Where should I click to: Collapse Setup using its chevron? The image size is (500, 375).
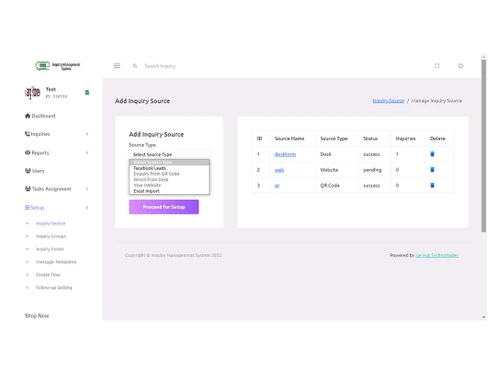[x=87, y=208]
